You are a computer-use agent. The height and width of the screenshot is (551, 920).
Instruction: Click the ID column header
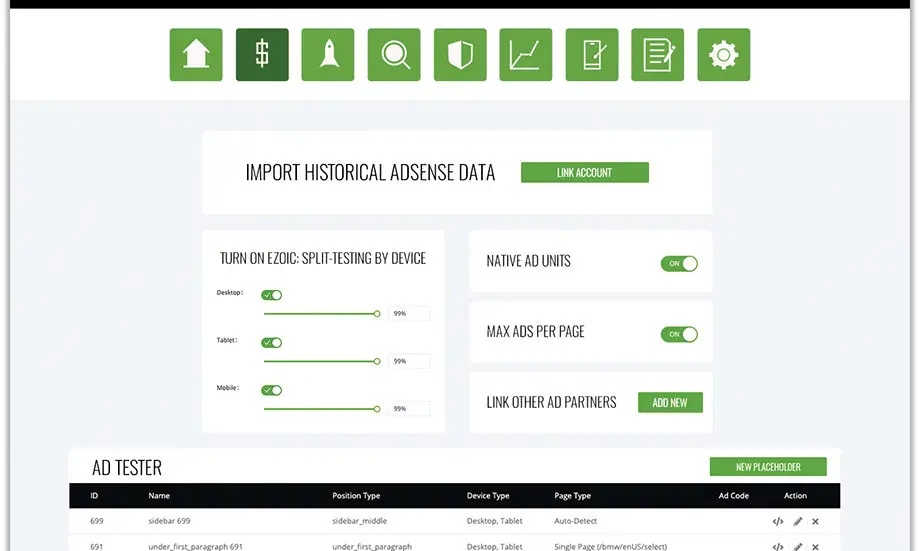click(x=94, y=496)
